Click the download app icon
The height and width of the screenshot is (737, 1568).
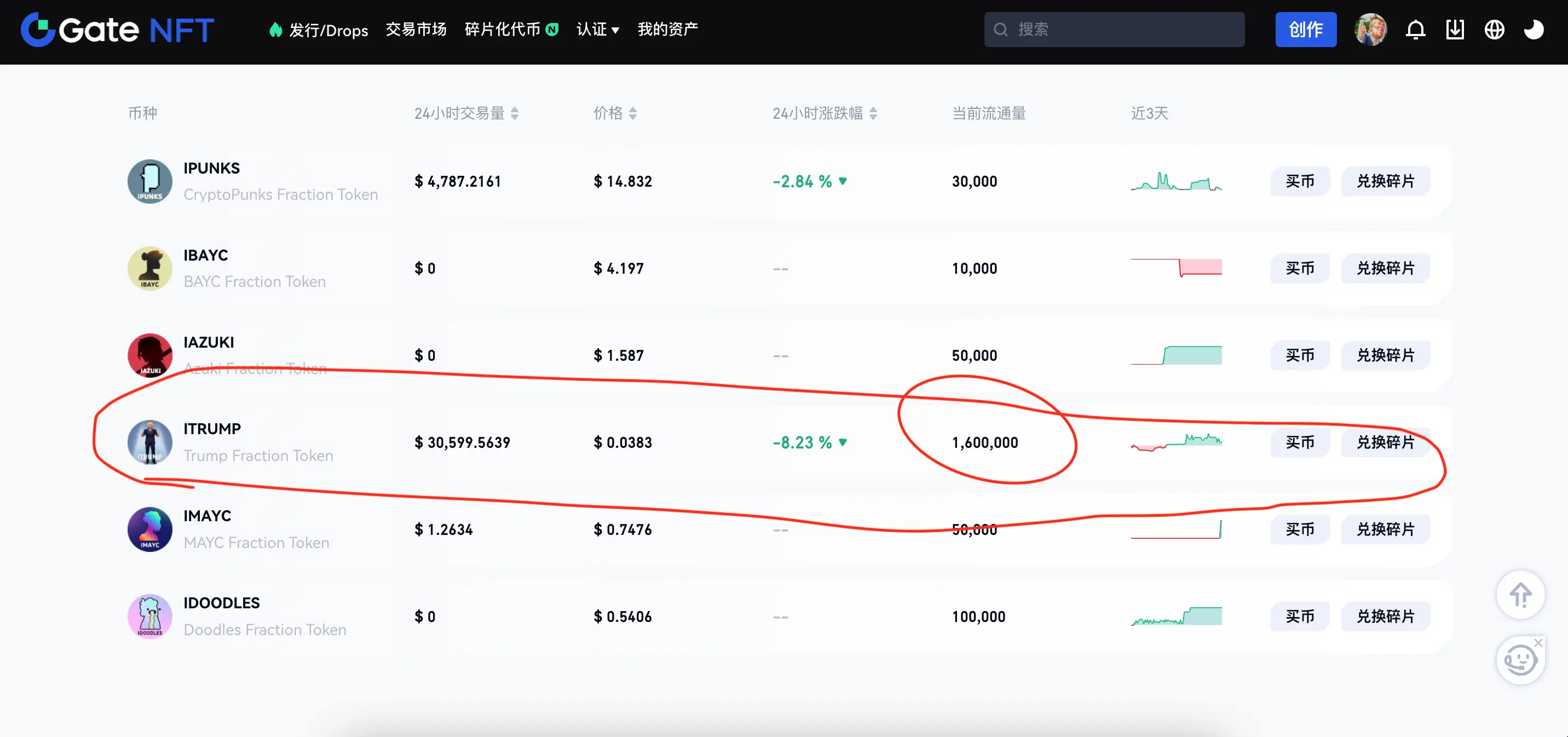(1455, 29)
